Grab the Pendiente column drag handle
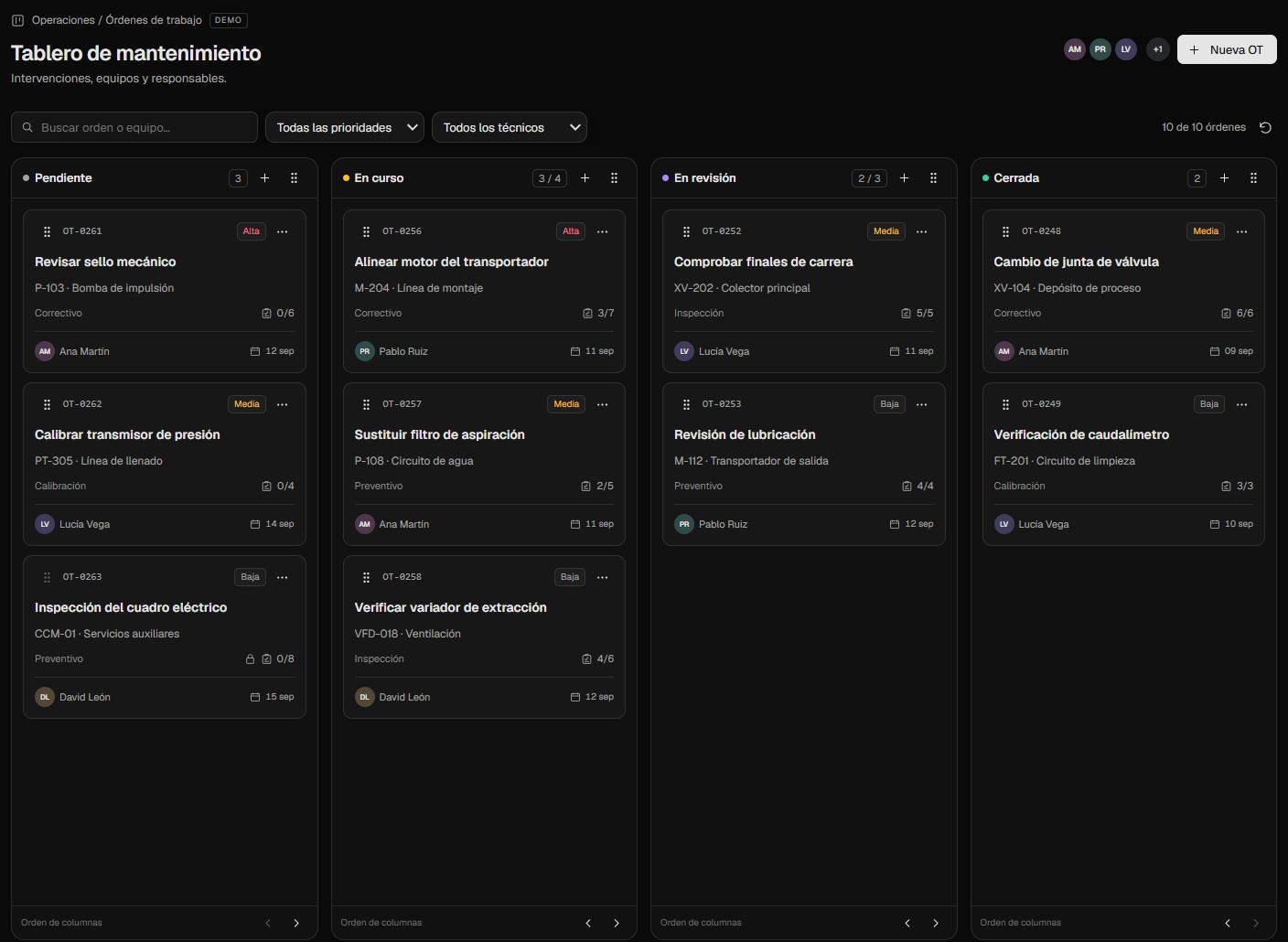1288x942 pixels. tap(295, 178)
